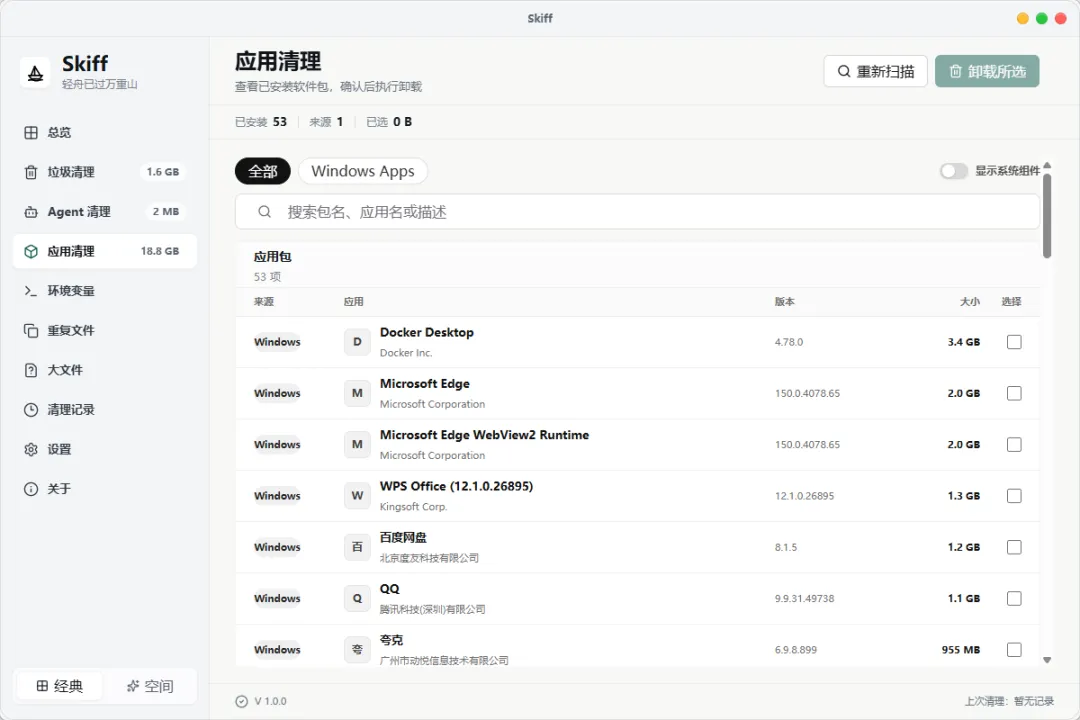Open 环境变量 terminal prompt icon

(31, 291)
